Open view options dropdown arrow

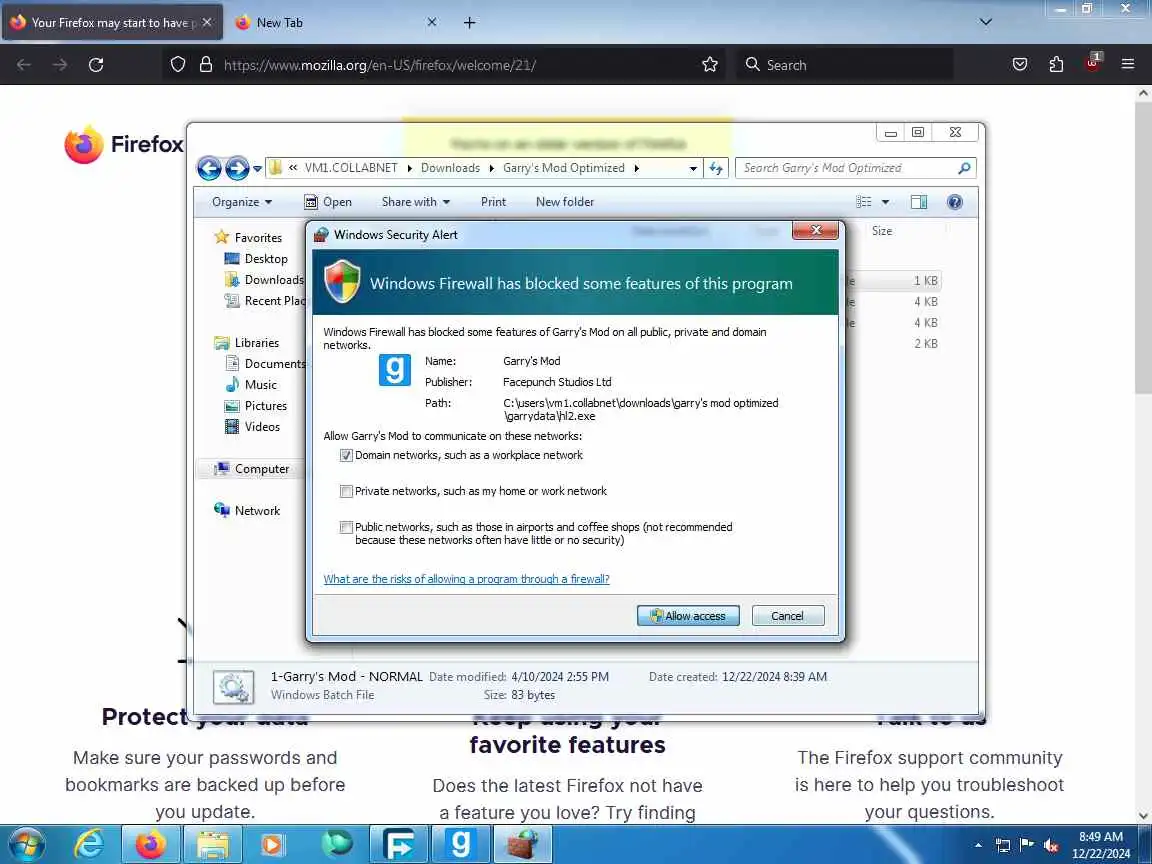click(x=885, y=202)
